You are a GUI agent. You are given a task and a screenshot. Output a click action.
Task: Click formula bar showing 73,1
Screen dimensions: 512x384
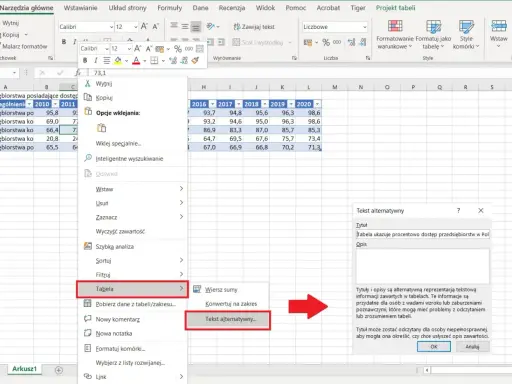[299, 73]
